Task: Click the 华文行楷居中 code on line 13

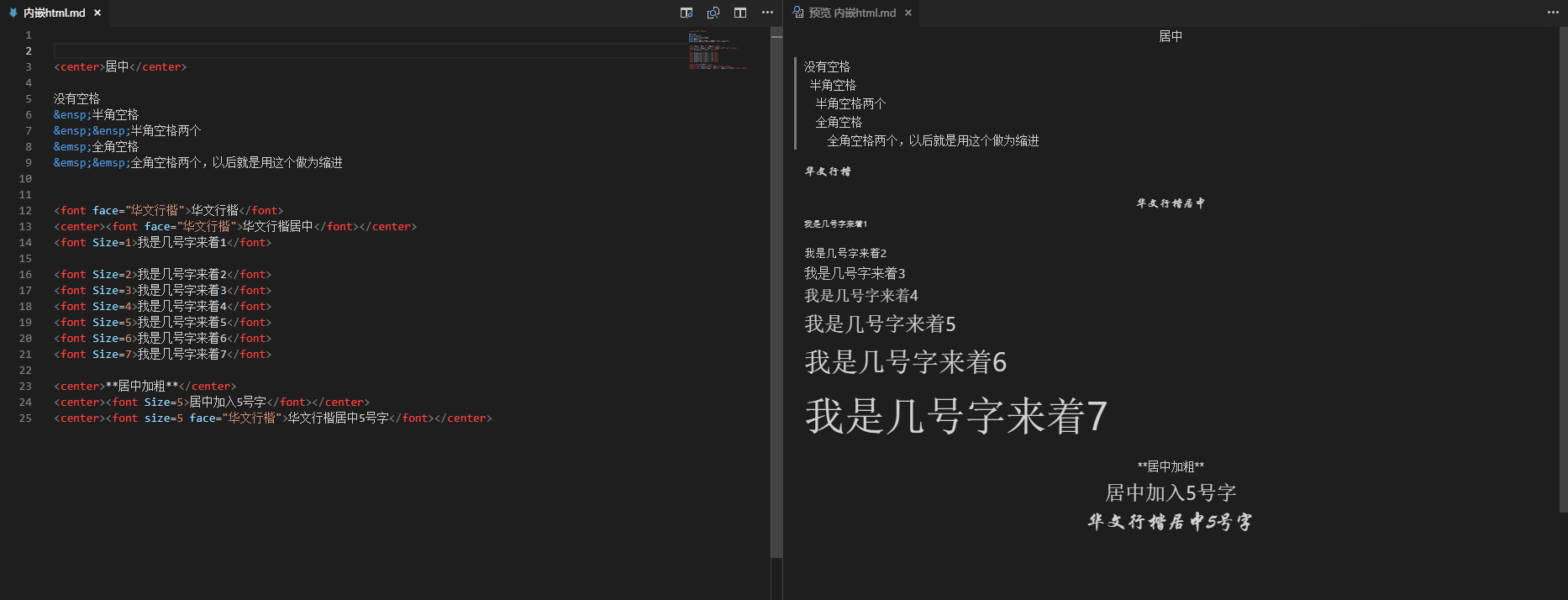Action: point(235,226)
